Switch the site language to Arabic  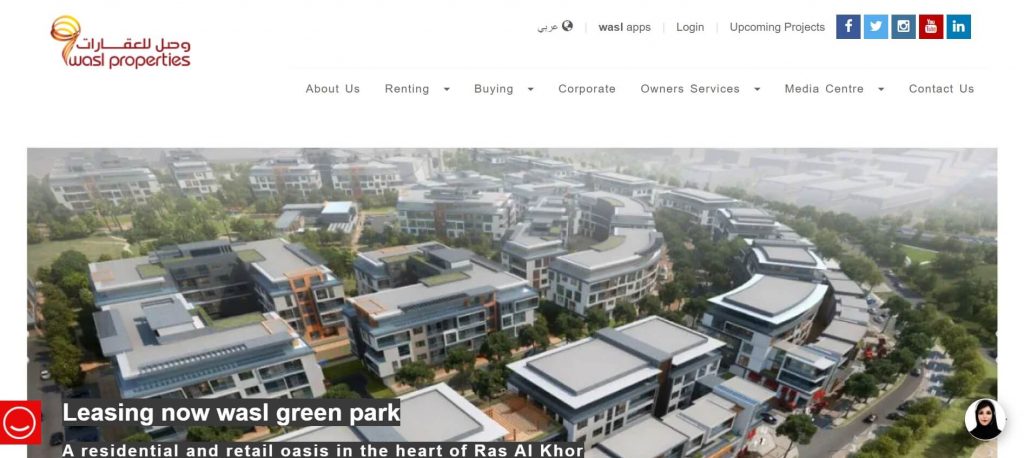pos(555,27)
